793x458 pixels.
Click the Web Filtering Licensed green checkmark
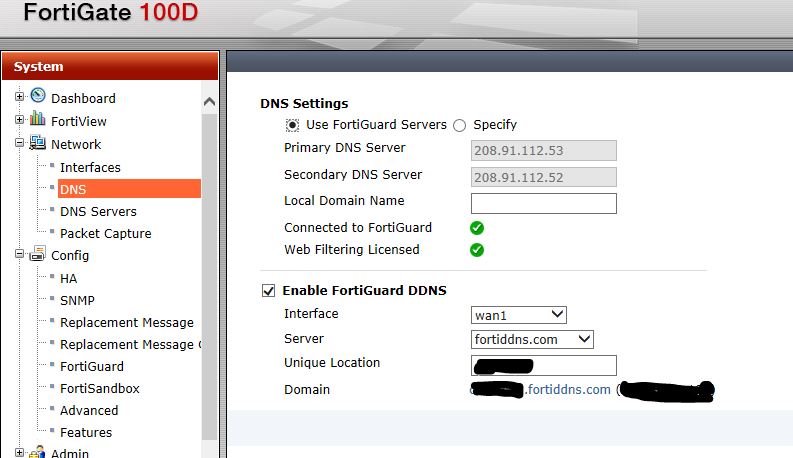pyautogui.click(x=477, y=250)
